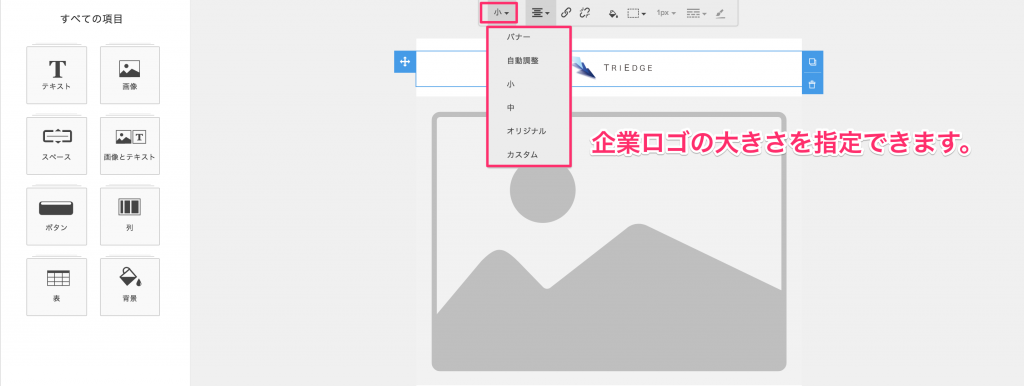1024x386 pixels.
Task: Add a 画像とテキスト block
Action: [x=130, y=146]
